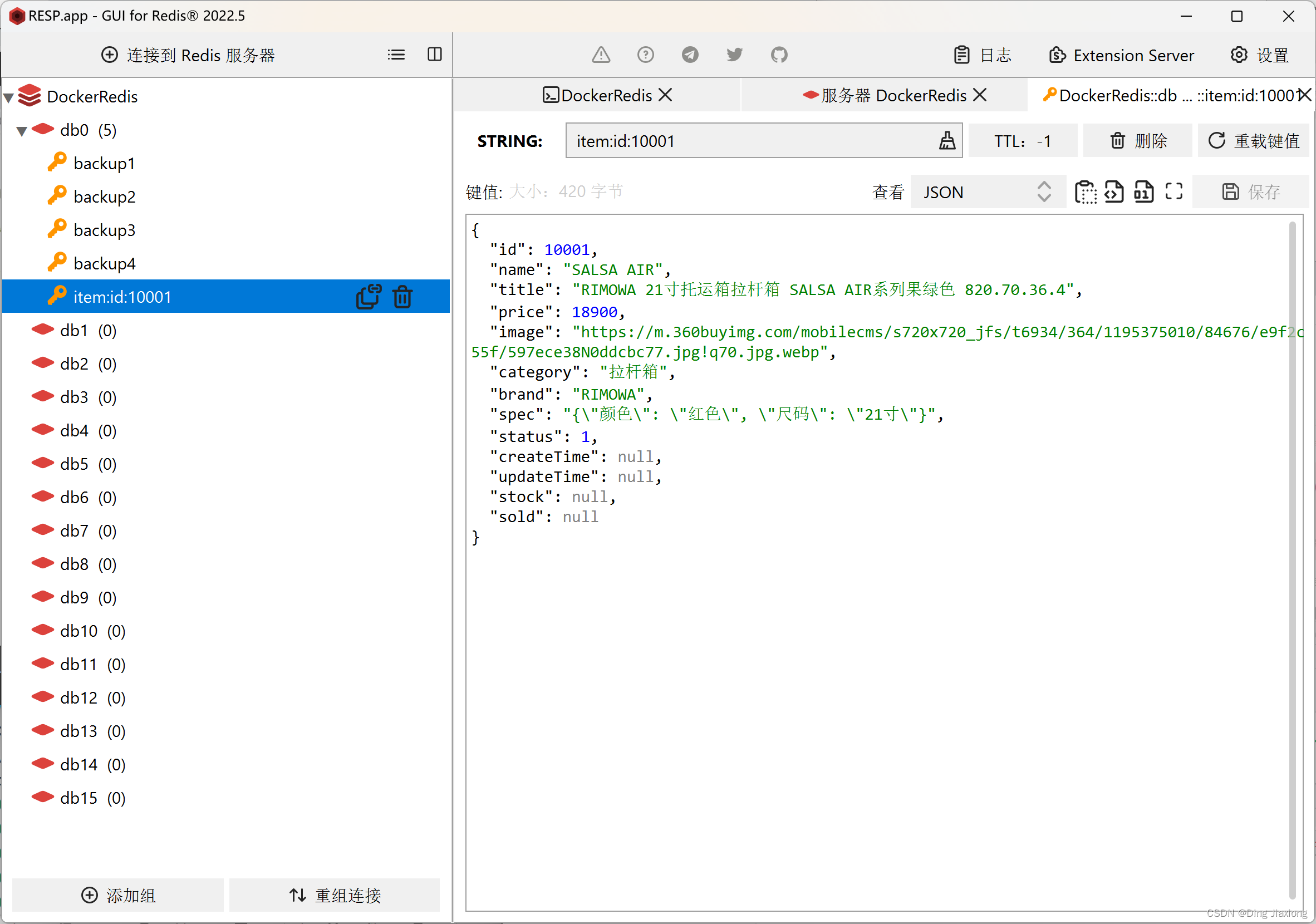Click the code file export icon
Viewport: 1316px width, 924px height.
pyautogui.click(x=1114, y=191)
